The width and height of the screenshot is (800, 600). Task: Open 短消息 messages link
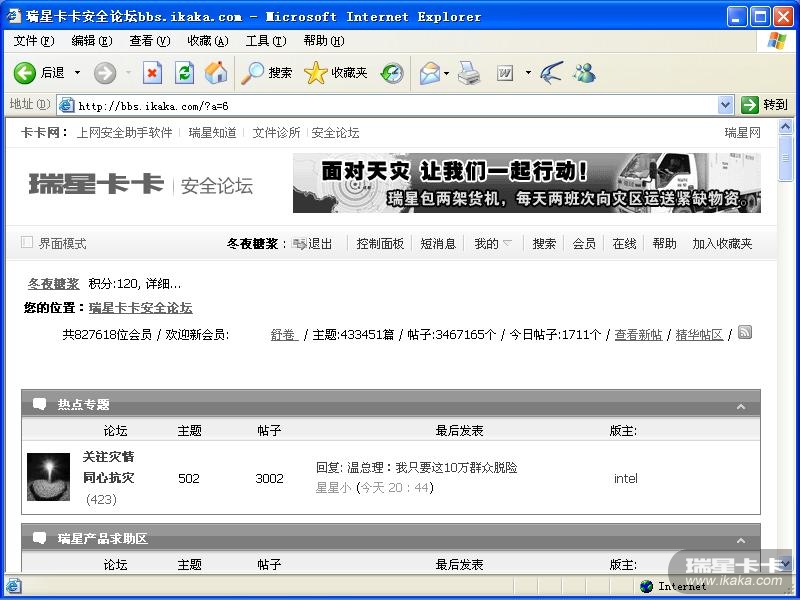click(x=438, y=244)
